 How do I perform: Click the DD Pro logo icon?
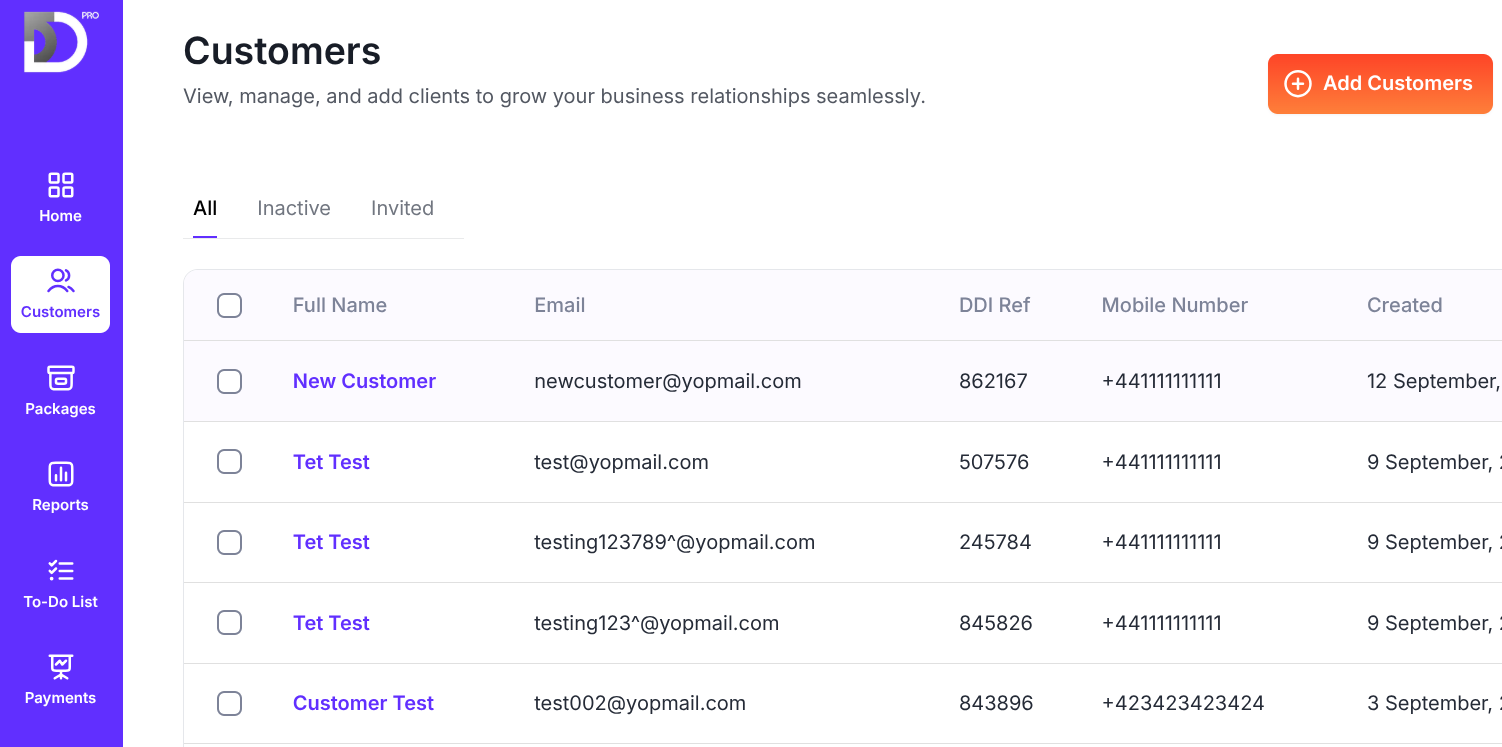click(56, 41)
